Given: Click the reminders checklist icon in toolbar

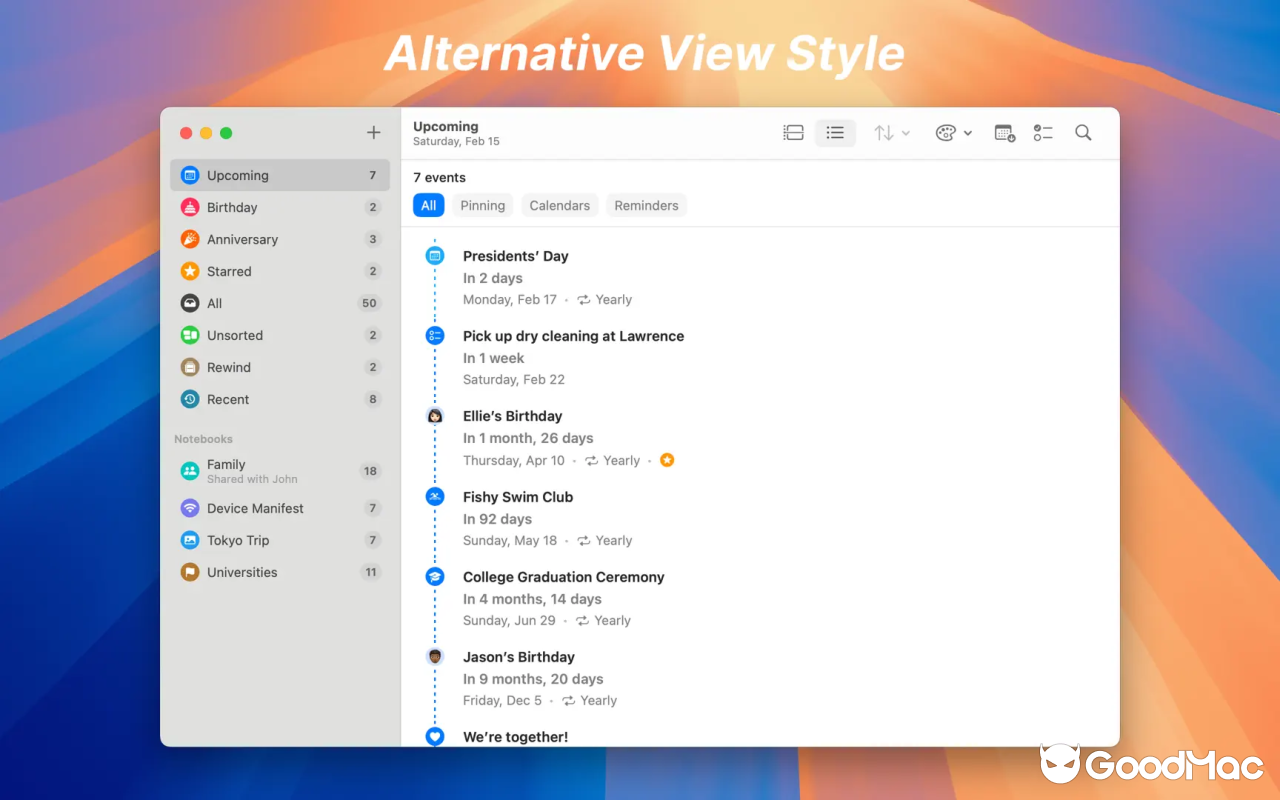Looking at the screenshot, I should (x=1043, y=132).
